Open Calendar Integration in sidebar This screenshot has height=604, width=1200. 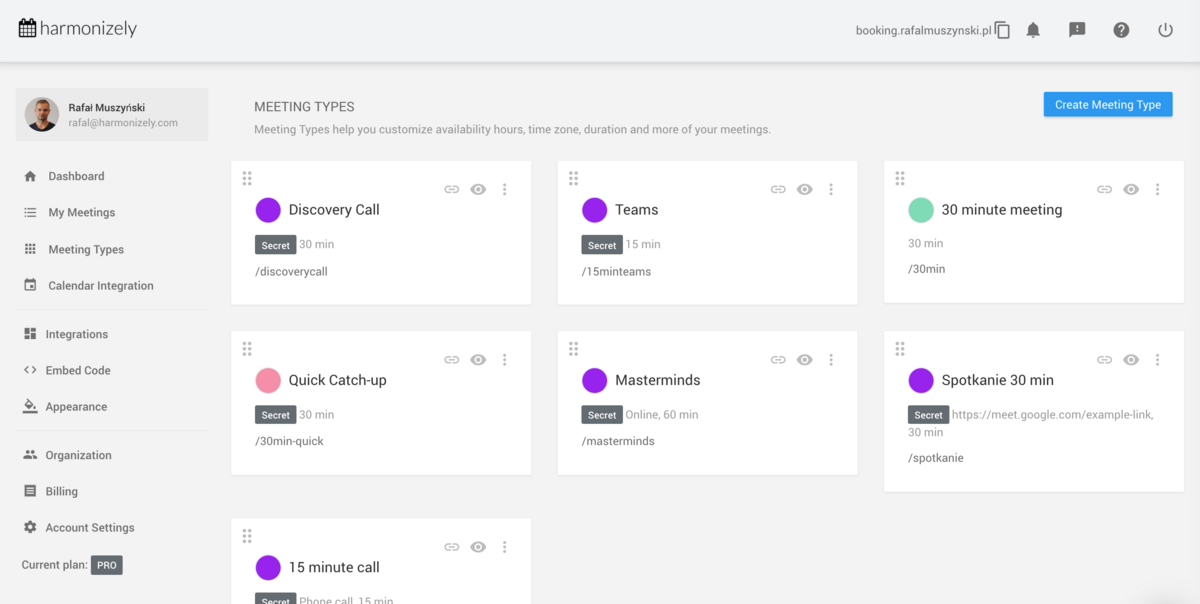pos(100,286)
